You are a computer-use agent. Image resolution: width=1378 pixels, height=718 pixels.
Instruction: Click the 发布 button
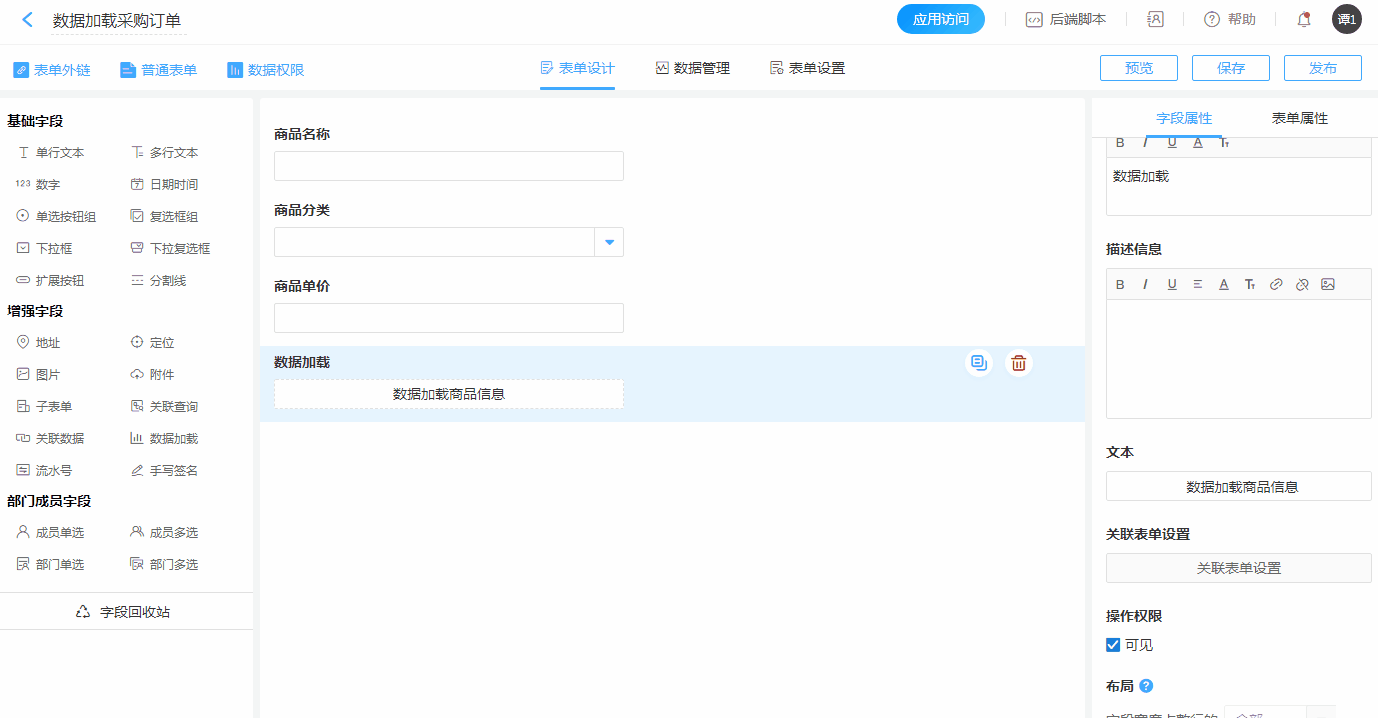click(x=1322, y=68)
